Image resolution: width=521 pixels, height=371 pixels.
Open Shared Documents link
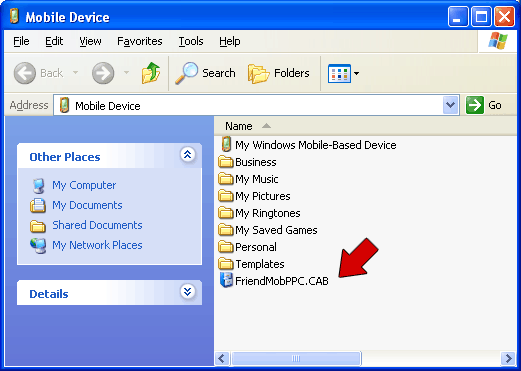pos(97,225)
